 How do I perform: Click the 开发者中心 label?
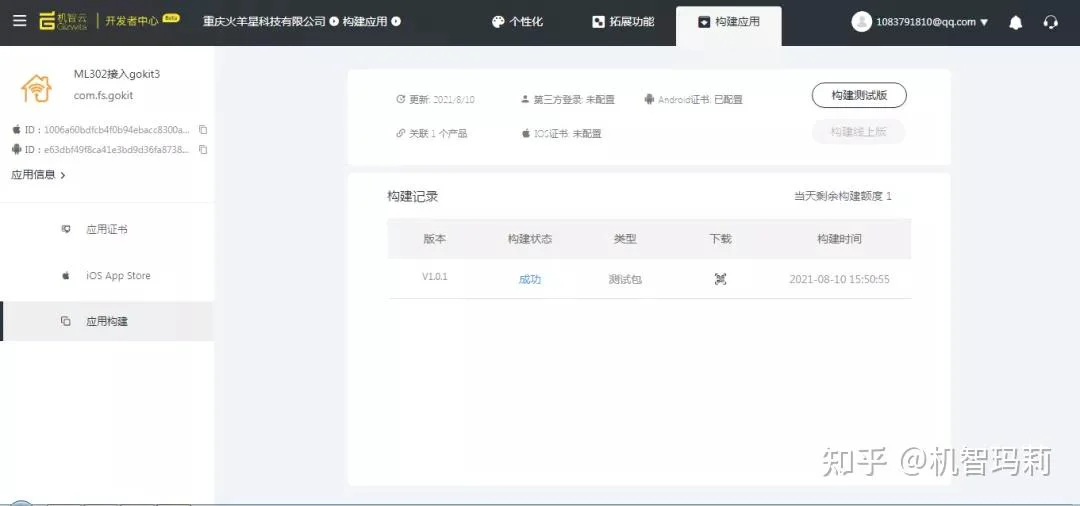click(x=132, y=21)
